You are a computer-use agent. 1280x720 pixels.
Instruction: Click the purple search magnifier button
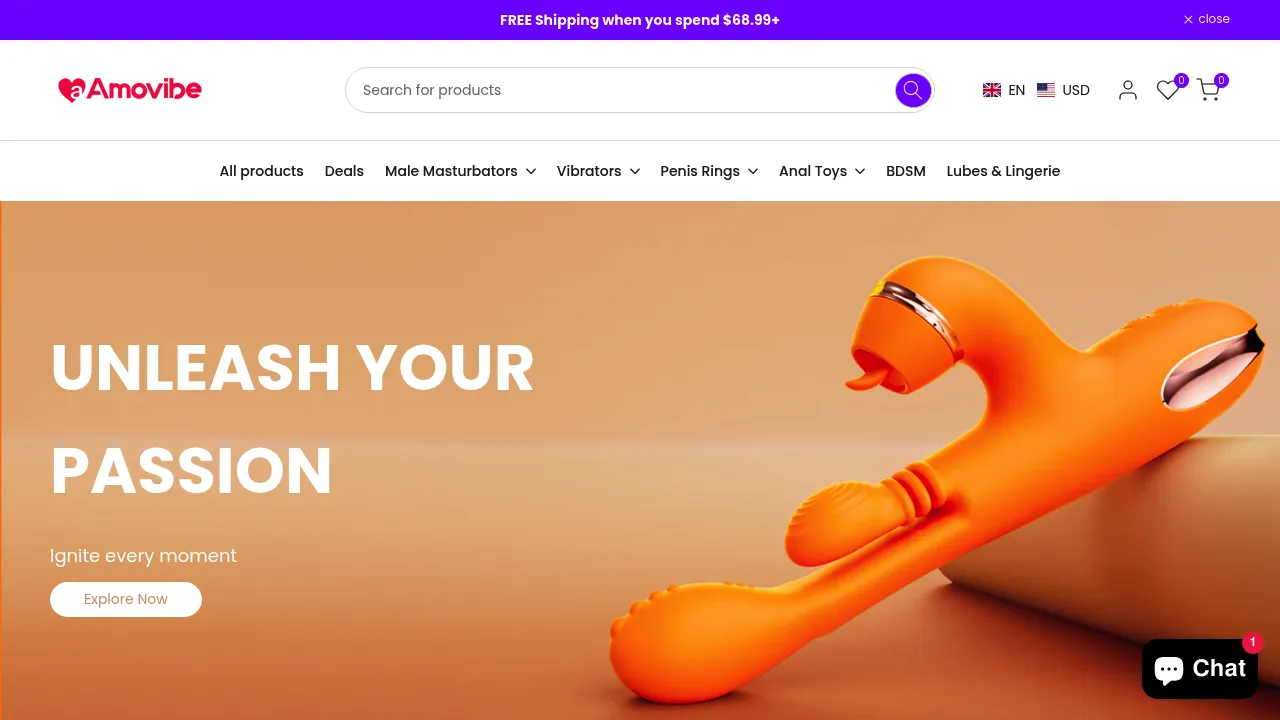pyautogui.click(x=912, y=90)
